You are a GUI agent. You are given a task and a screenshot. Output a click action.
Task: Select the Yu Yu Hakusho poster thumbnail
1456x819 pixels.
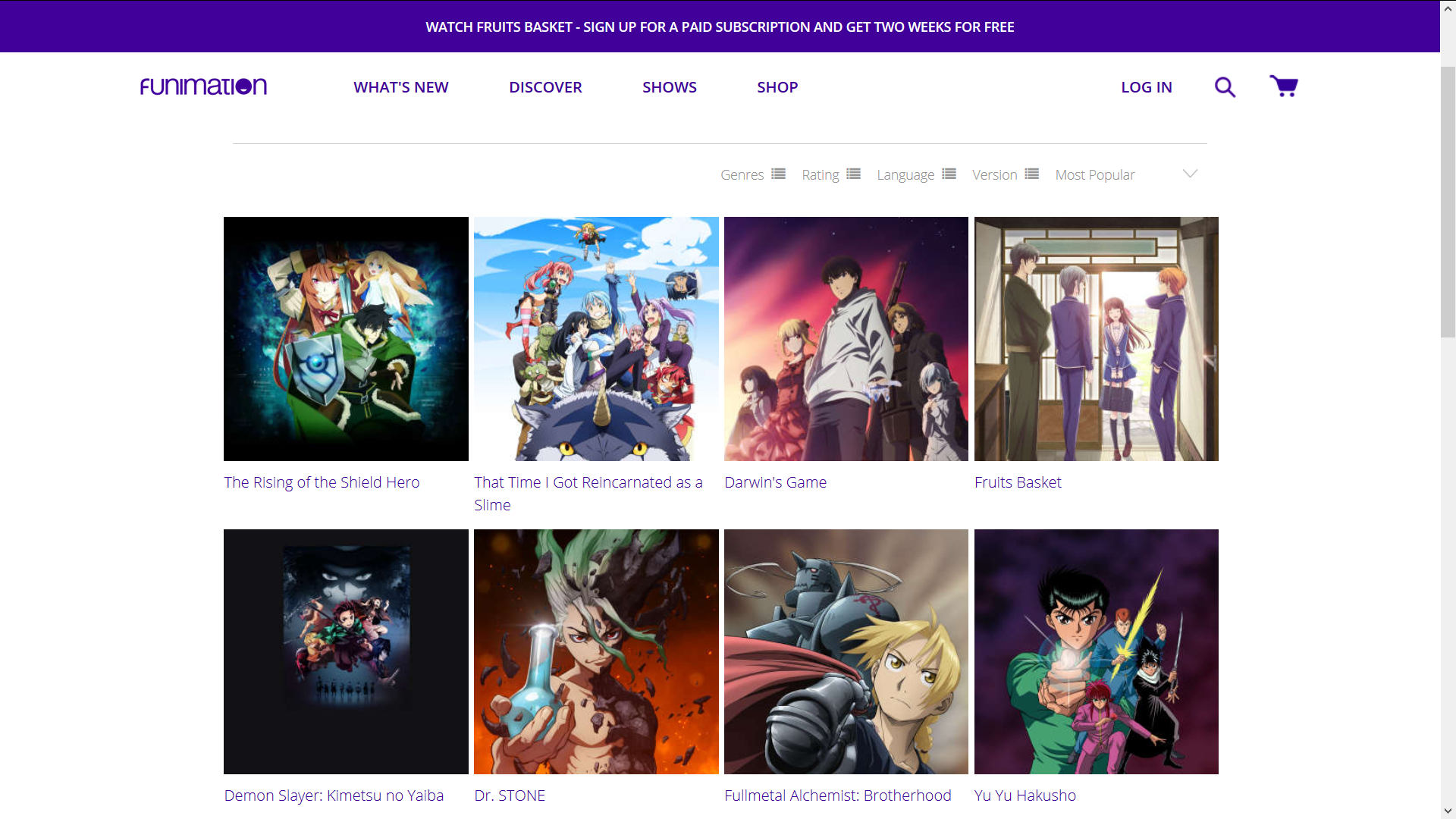pos(1097,651)
